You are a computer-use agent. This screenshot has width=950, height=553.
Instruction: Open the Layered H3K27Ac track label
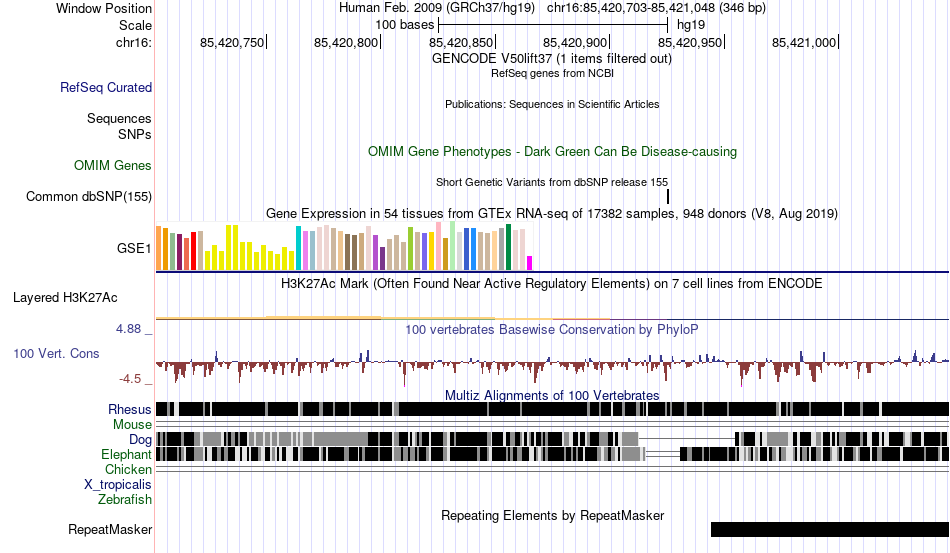65,297
